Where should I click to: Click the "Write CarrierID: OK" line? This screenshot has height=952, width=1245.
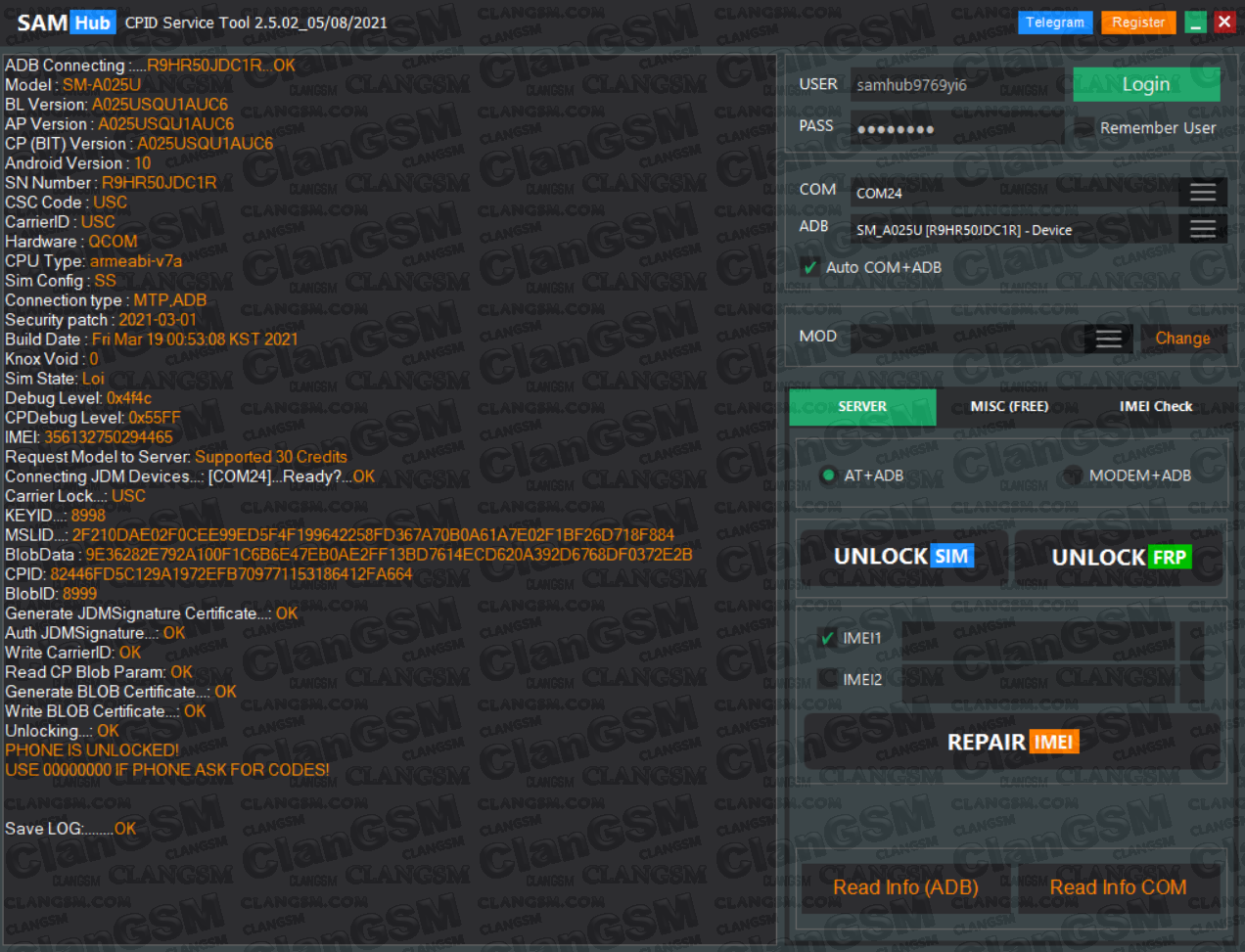(73, 653)
